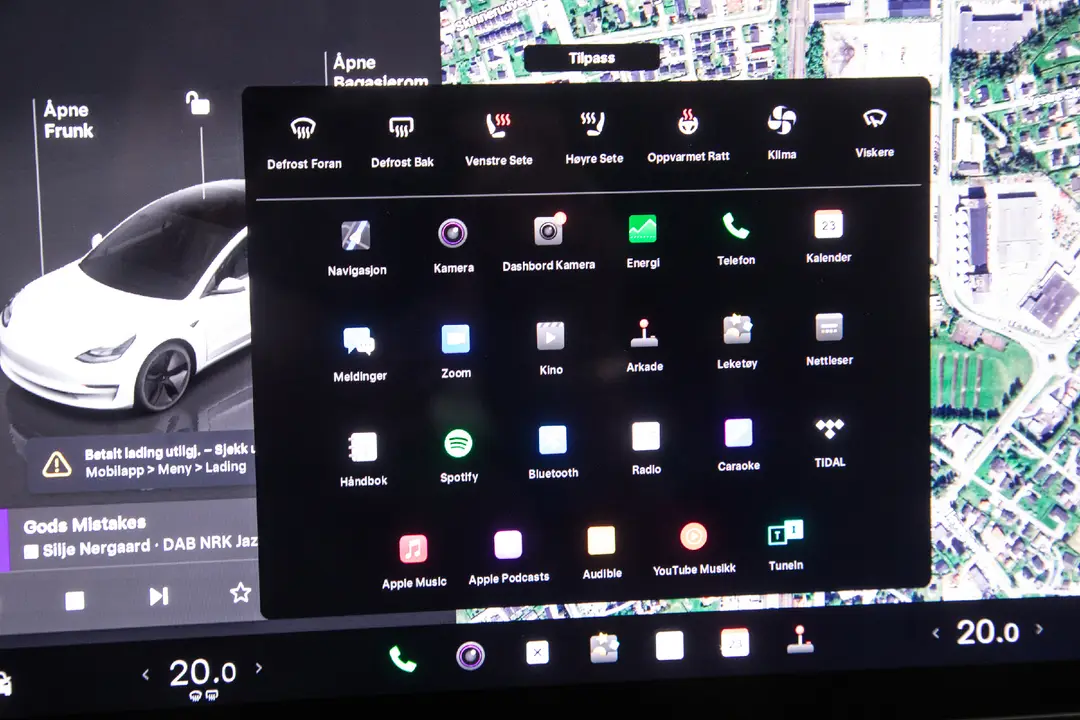This screenshot has height=720, width=1080.
Task: Stop the current radio playback
Action: click(74, 601)
